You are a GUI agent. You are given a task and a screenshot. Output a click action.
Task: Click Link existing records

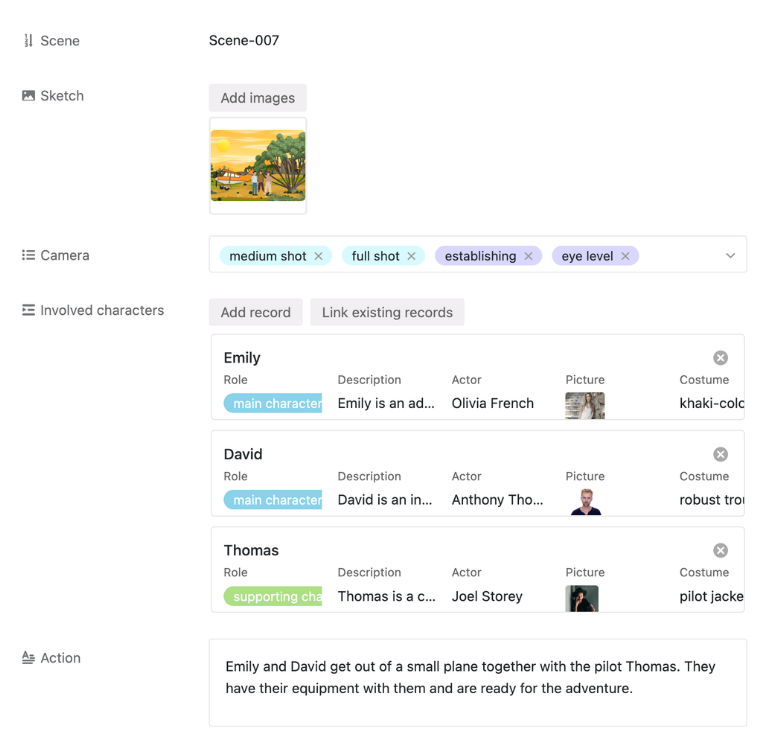coord(387,312)
